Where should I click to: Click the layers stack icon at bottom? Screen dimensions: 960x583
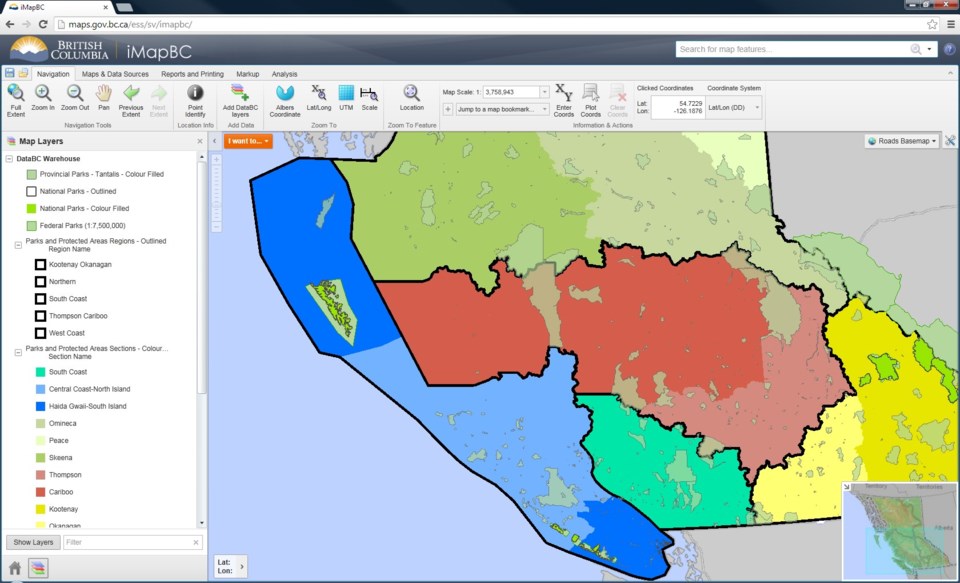coord(38,568)
